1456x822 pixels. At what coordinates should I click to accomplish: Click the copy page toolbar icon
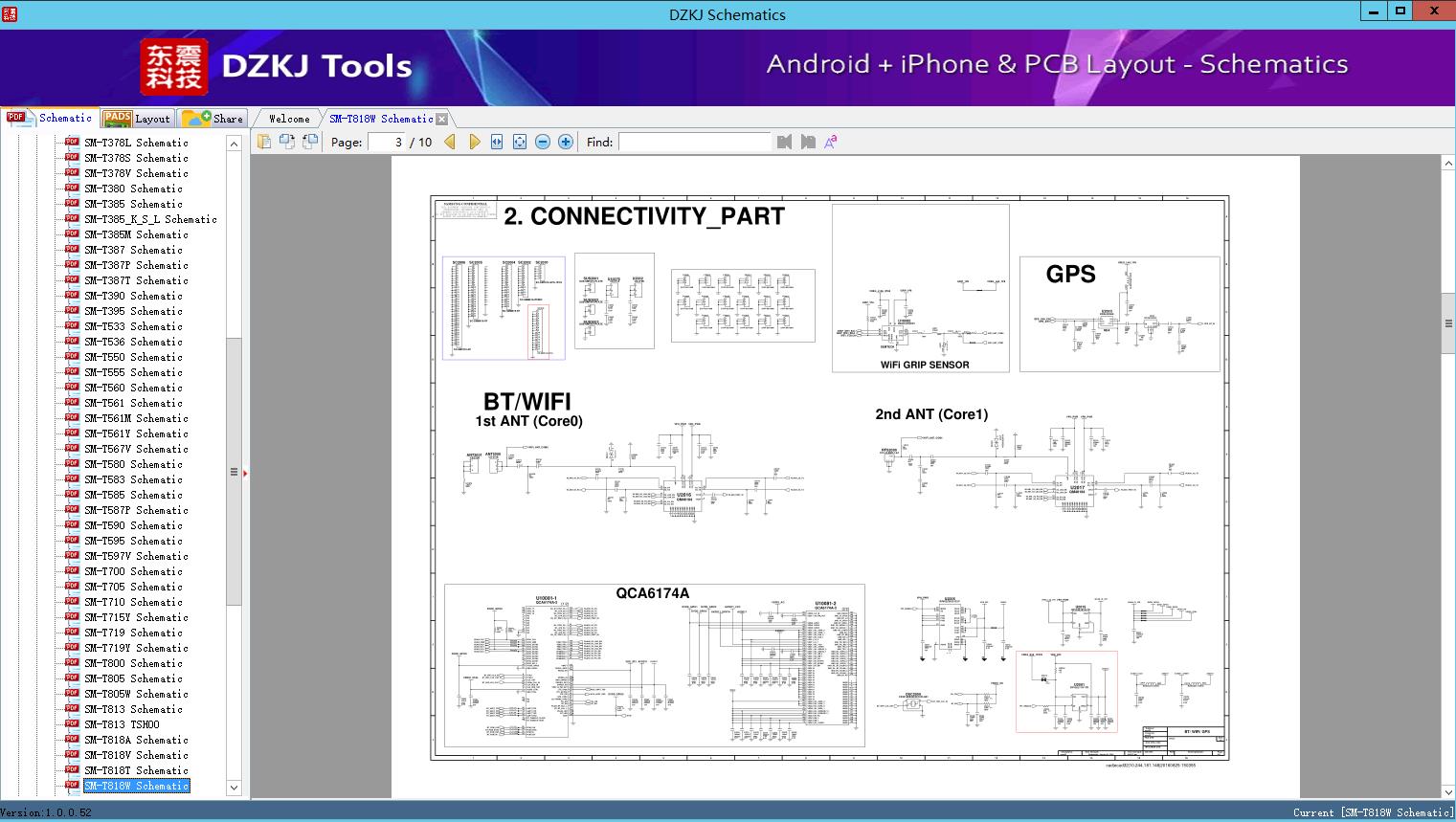[x=264, y=142]
